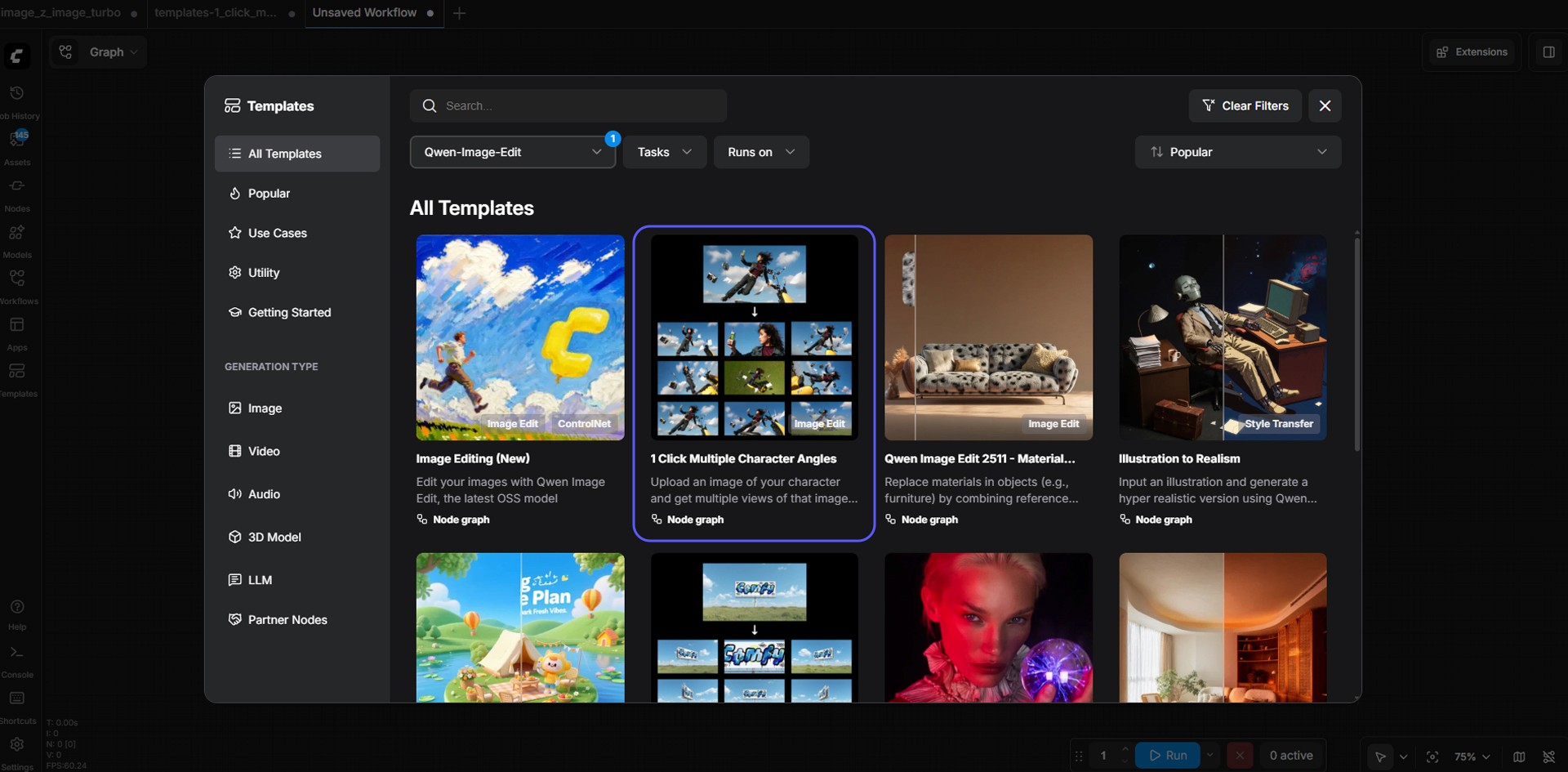Toggle the minimap icon

pos(1519,757)
